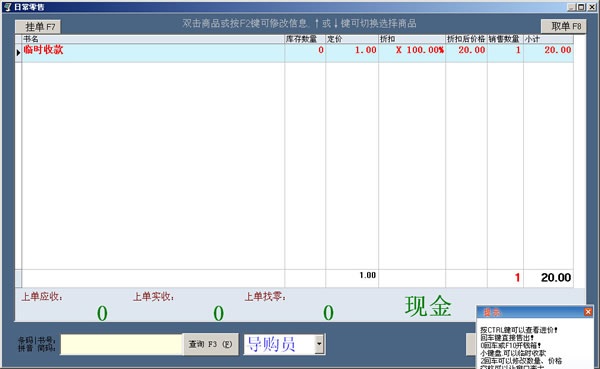Image resolution: width=600 pixels, height=369 pixels.
Task: Maximize the 日常零售 window
Action: click(x=581, y=7)
